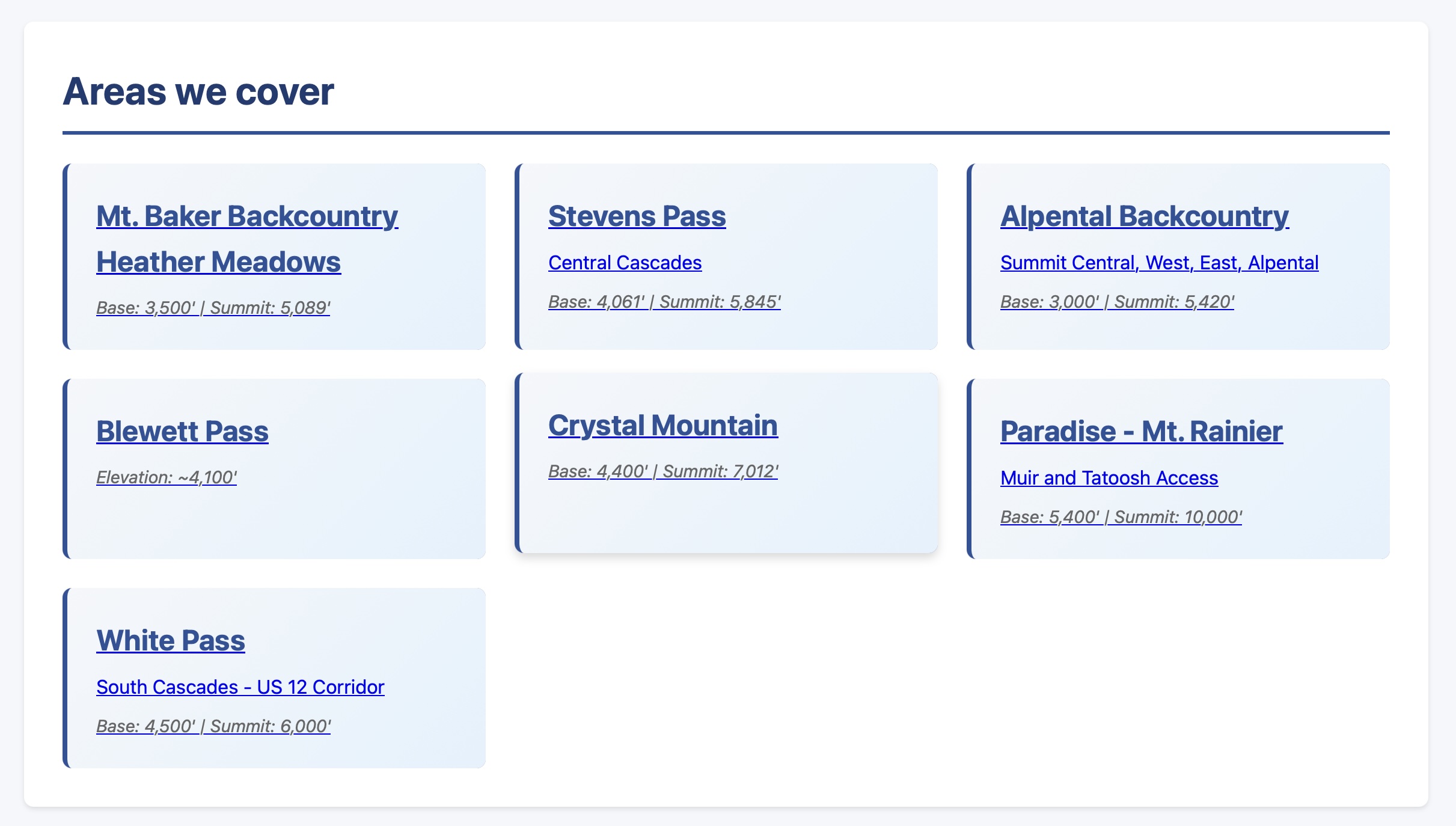
Task: Click South Cascades - US 12 Corridor link
Action: [x=240, y=687]
